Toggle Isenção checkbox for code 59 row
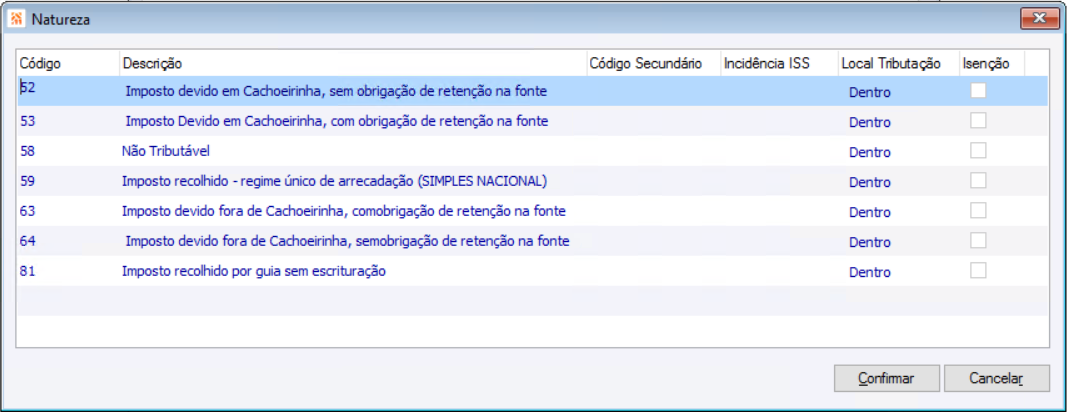Viewport: 1067px width, 412px height. 978,181
